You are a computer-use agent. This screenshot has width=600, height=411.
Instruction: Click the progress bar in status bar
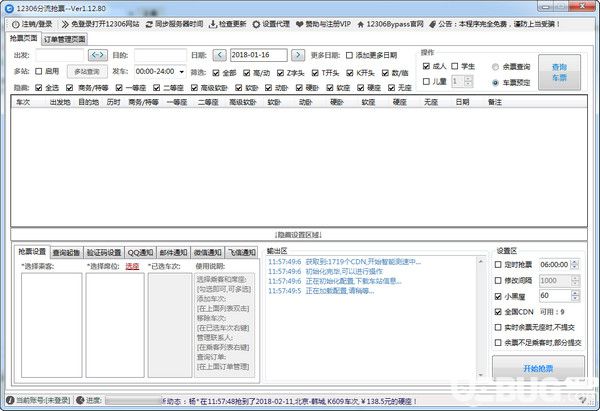click(134, 401)
